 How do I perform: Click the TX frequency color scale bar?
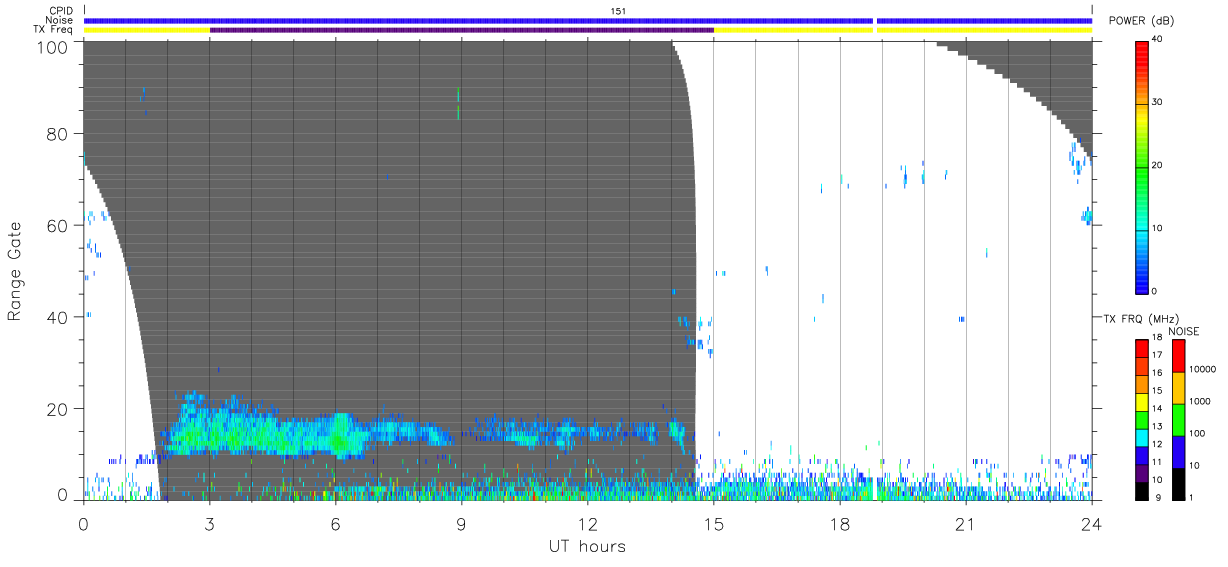coord(1142,420)
